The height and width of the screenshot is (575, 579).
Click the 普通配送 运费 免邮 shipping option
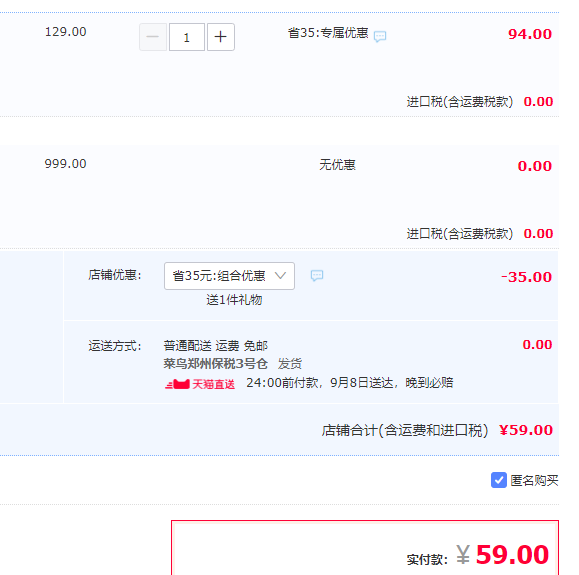(x=216, y=346)
